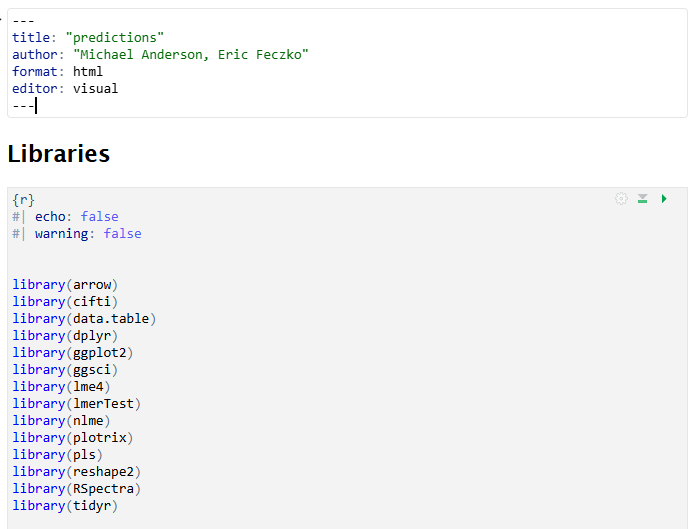This screenshot has height=529, width=694.
Task: Click the closing --- YAML delimiter
Action: point(23,106)
